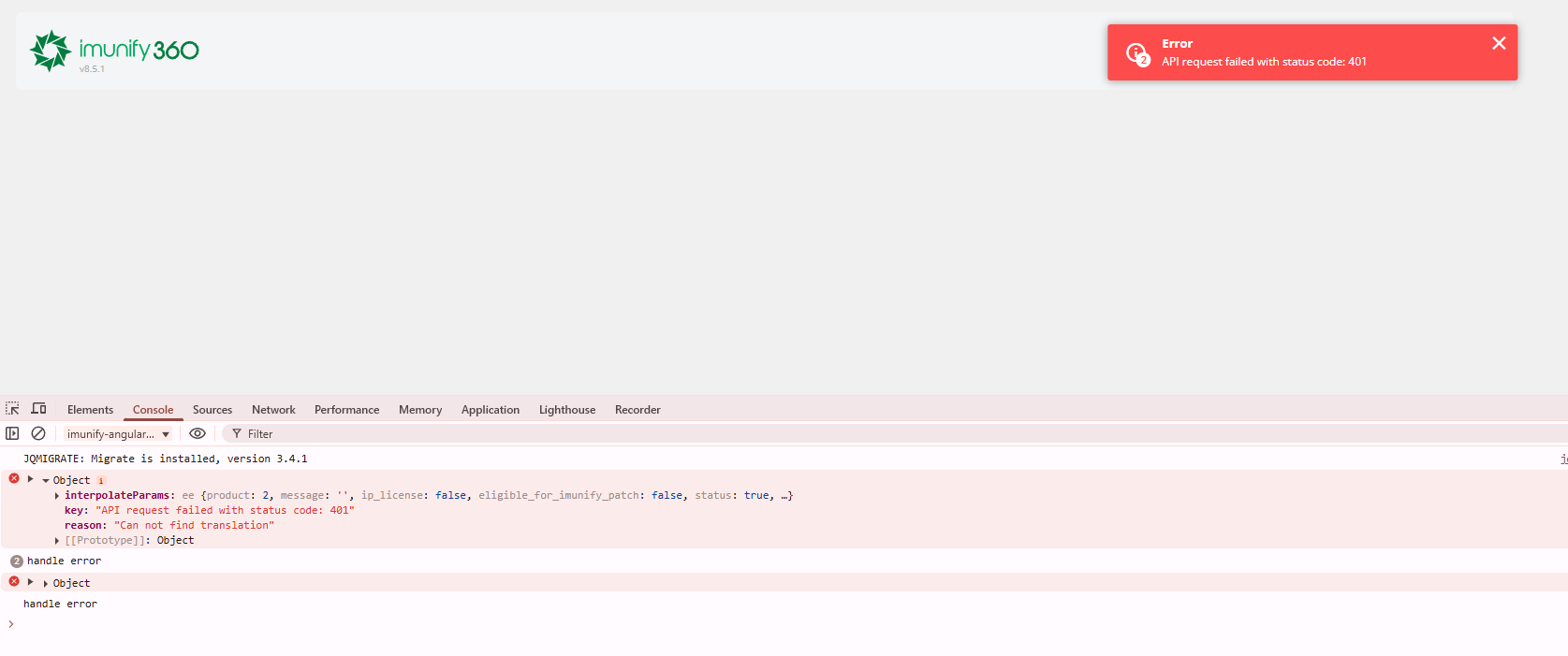The image size is (1568, 656).
Task: Click the red error icon of first Object
Action: point(14,478)
